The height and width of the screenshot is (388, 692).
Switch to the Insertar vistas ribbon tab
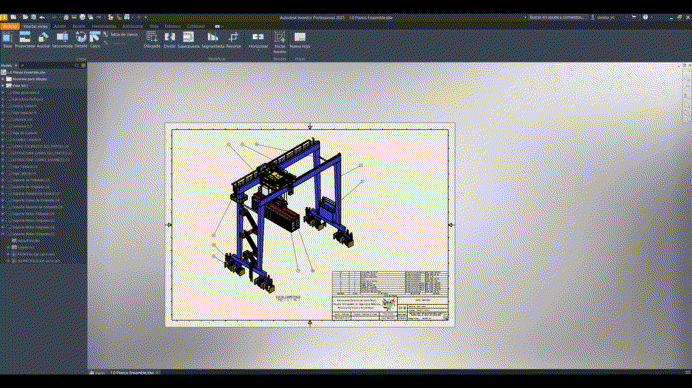(36, 26)
